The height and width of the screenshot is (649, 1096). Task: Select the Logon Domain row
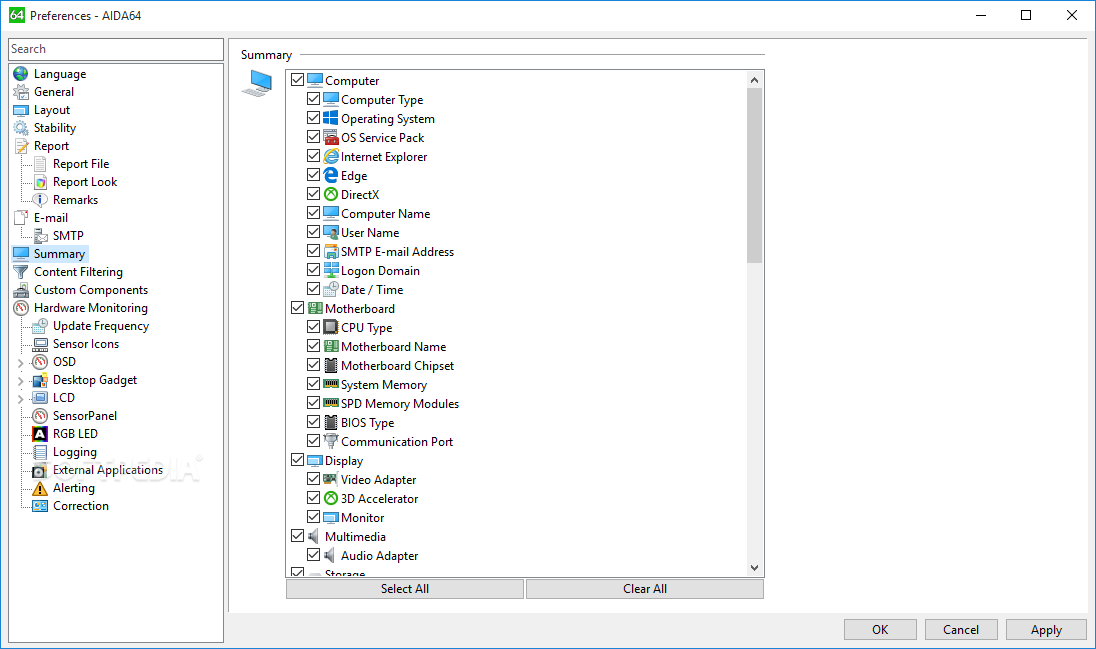click(x=380, y=271)
